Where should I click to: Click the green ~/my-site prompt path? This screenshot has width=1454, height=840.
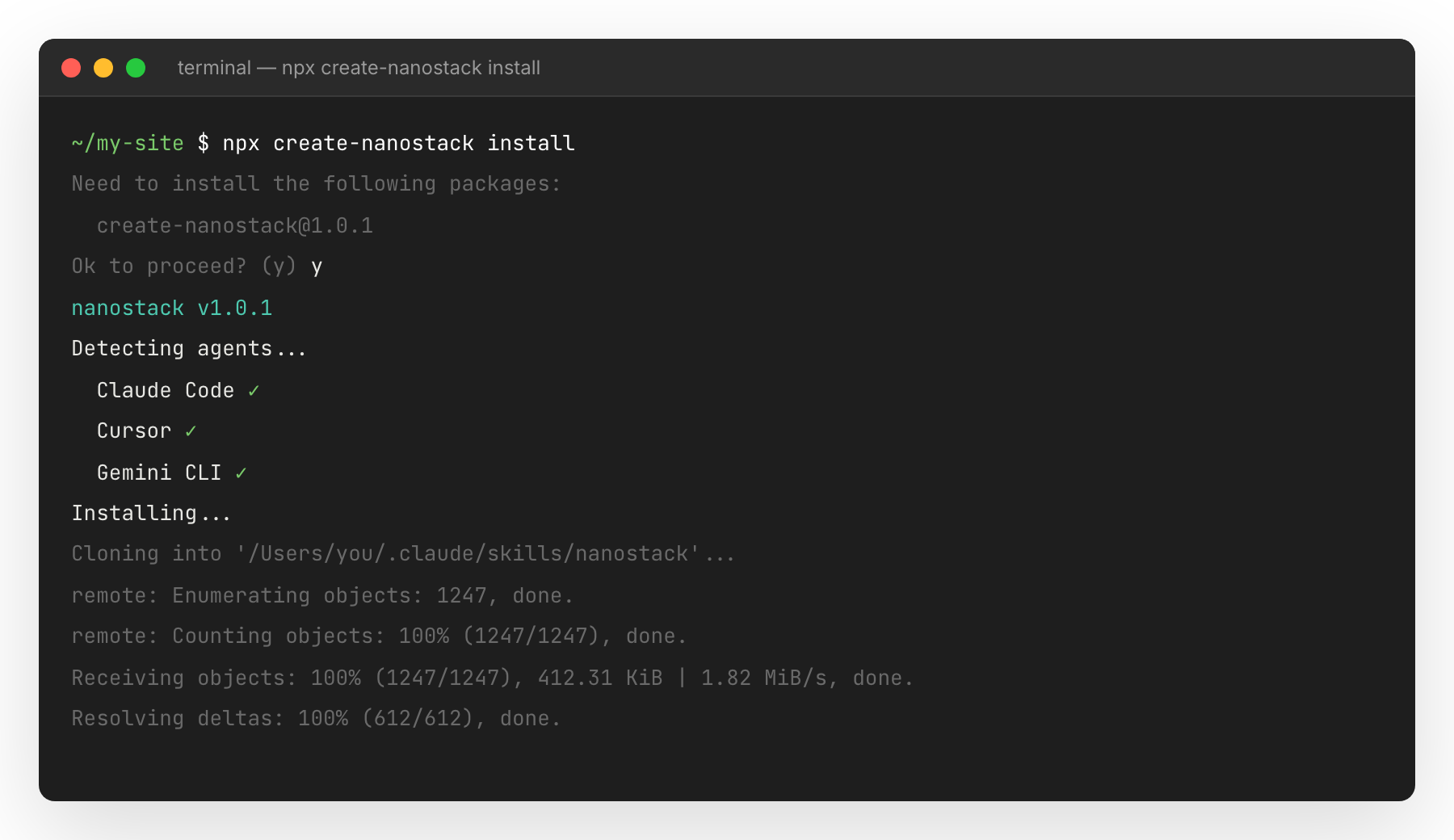click(x=127, y=143)
